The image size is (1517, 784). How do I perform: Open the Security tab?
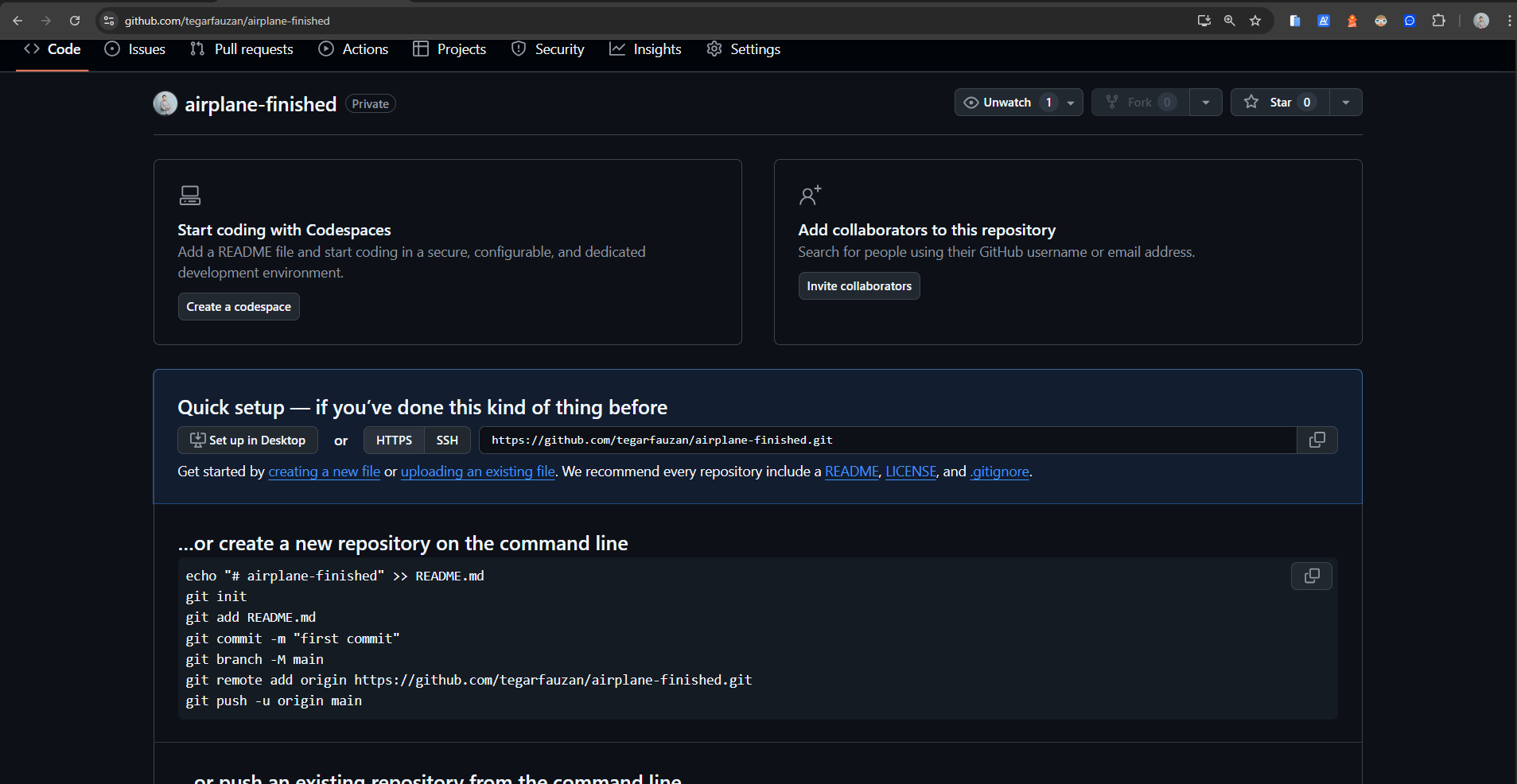tap(547, 49)
